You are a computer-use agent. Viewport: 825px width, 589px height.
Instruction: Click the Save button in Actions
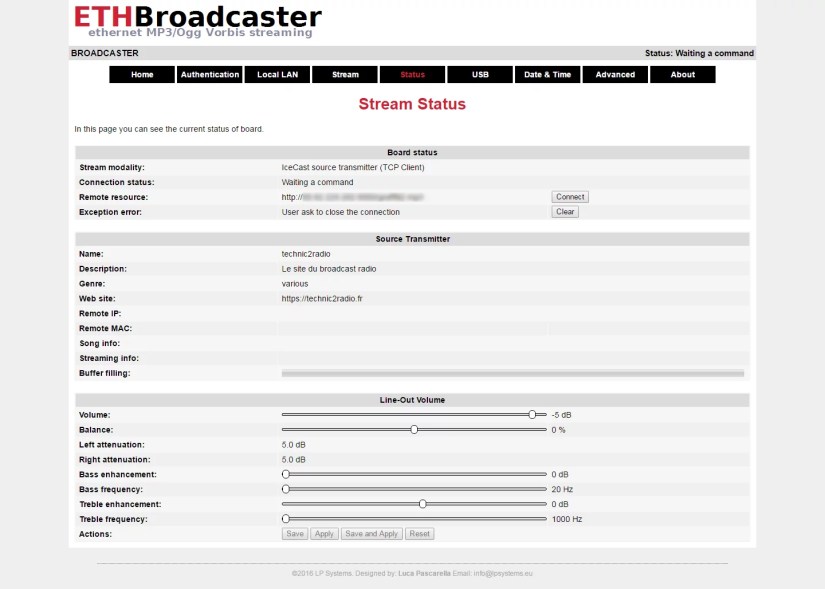[x=295, y=534]
